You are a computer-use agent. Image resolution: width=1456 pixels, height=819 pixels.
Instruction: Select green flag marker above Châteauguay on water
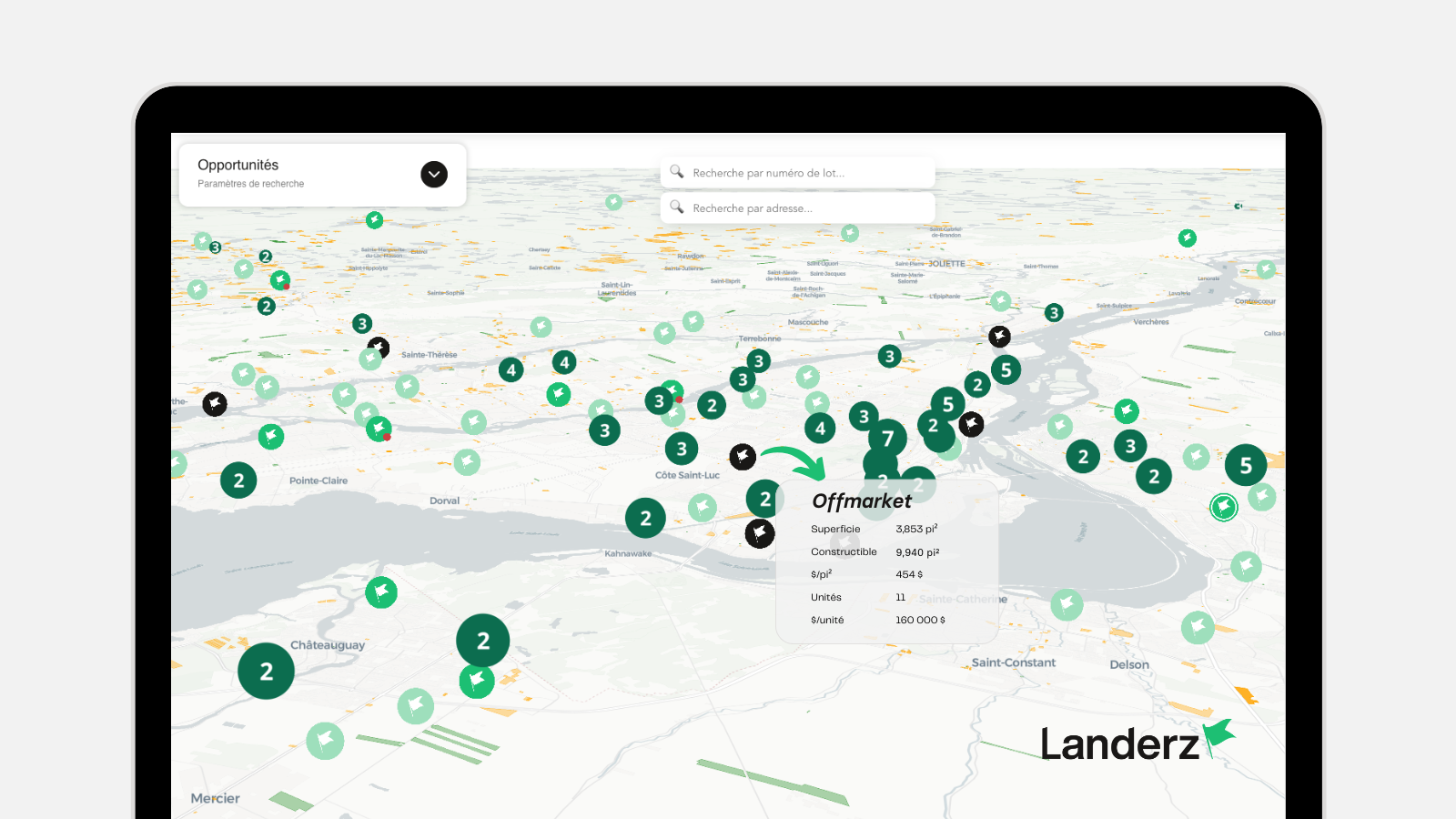(x=381, y=592)
